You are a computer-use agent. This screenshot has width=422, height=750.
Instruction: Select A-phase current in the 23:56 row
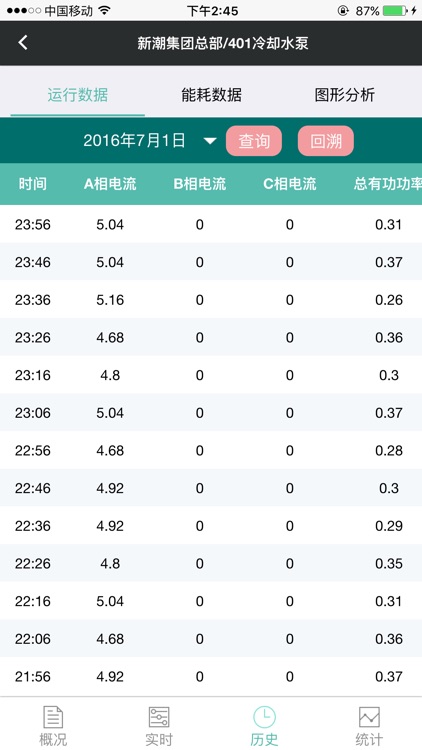click(x=110, y=224)
